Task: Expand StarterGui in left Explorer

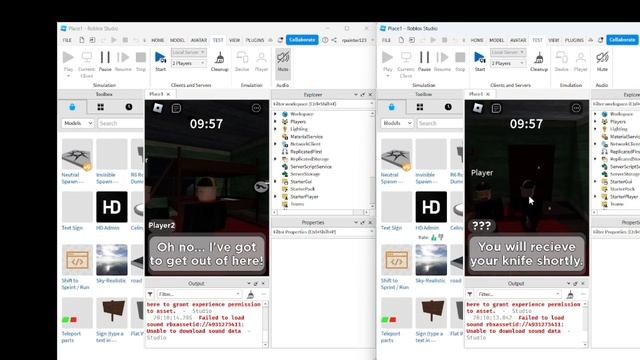Action: pyautogui.click(x=276, y=181)
